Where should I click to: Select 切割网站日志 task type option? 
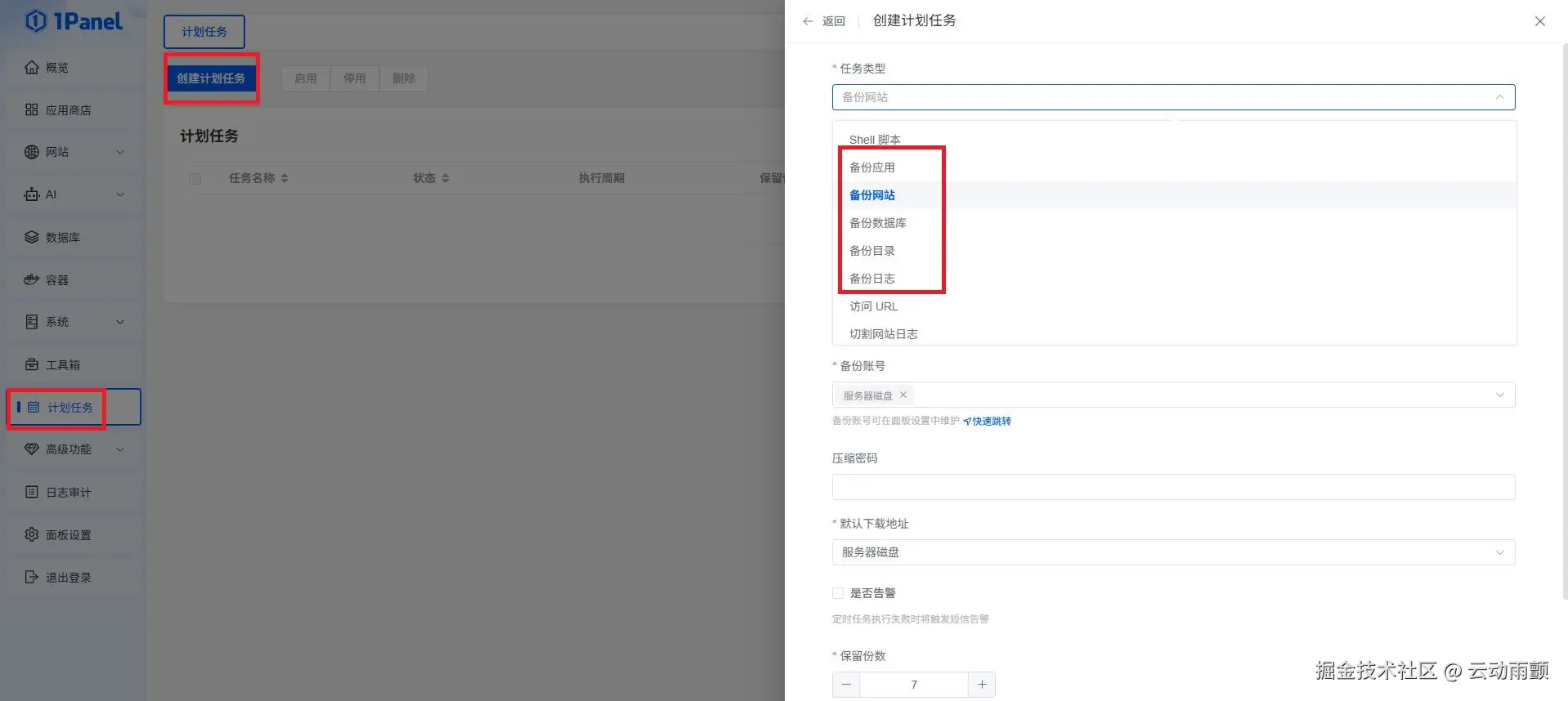(x=1175, y=333)
